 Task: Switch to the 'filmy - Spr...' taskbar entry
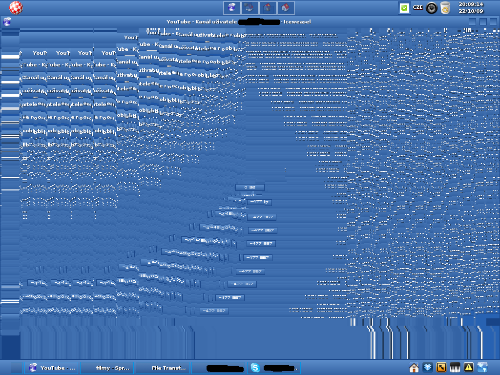pos(107,368)
